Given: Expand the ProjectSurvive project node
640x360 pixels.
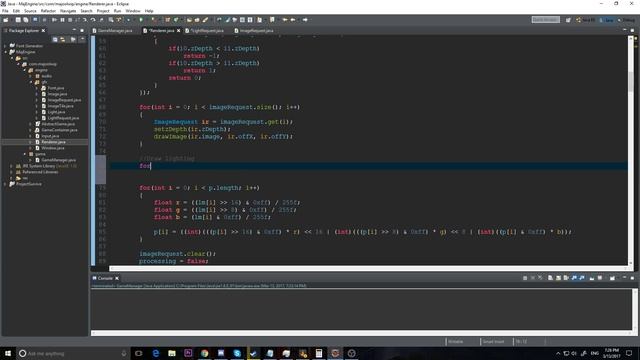Looking at the screenshot, I should pos(5,184).
